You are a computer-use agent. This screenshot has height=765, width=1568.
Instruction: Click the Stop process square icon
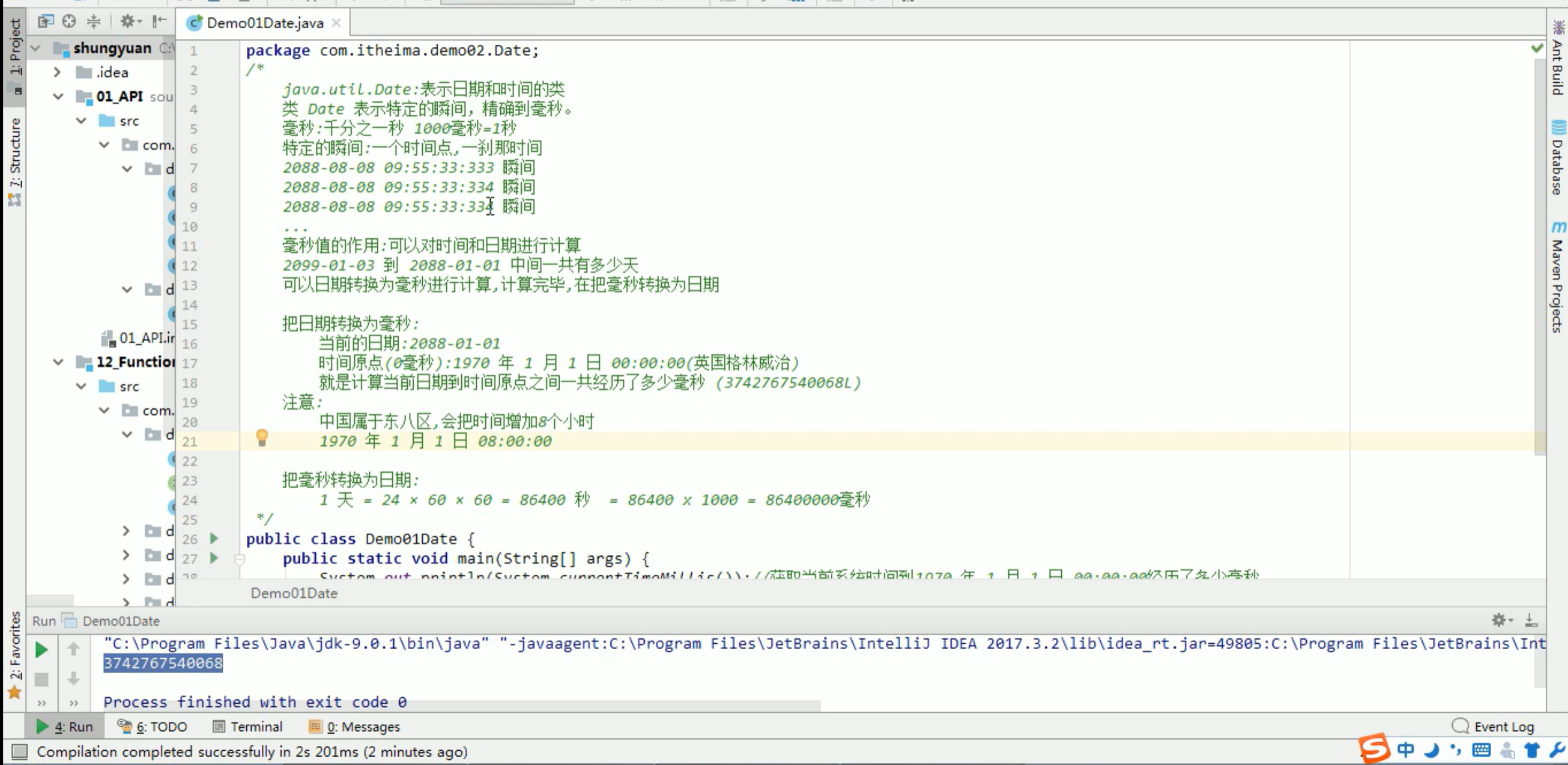41,679
